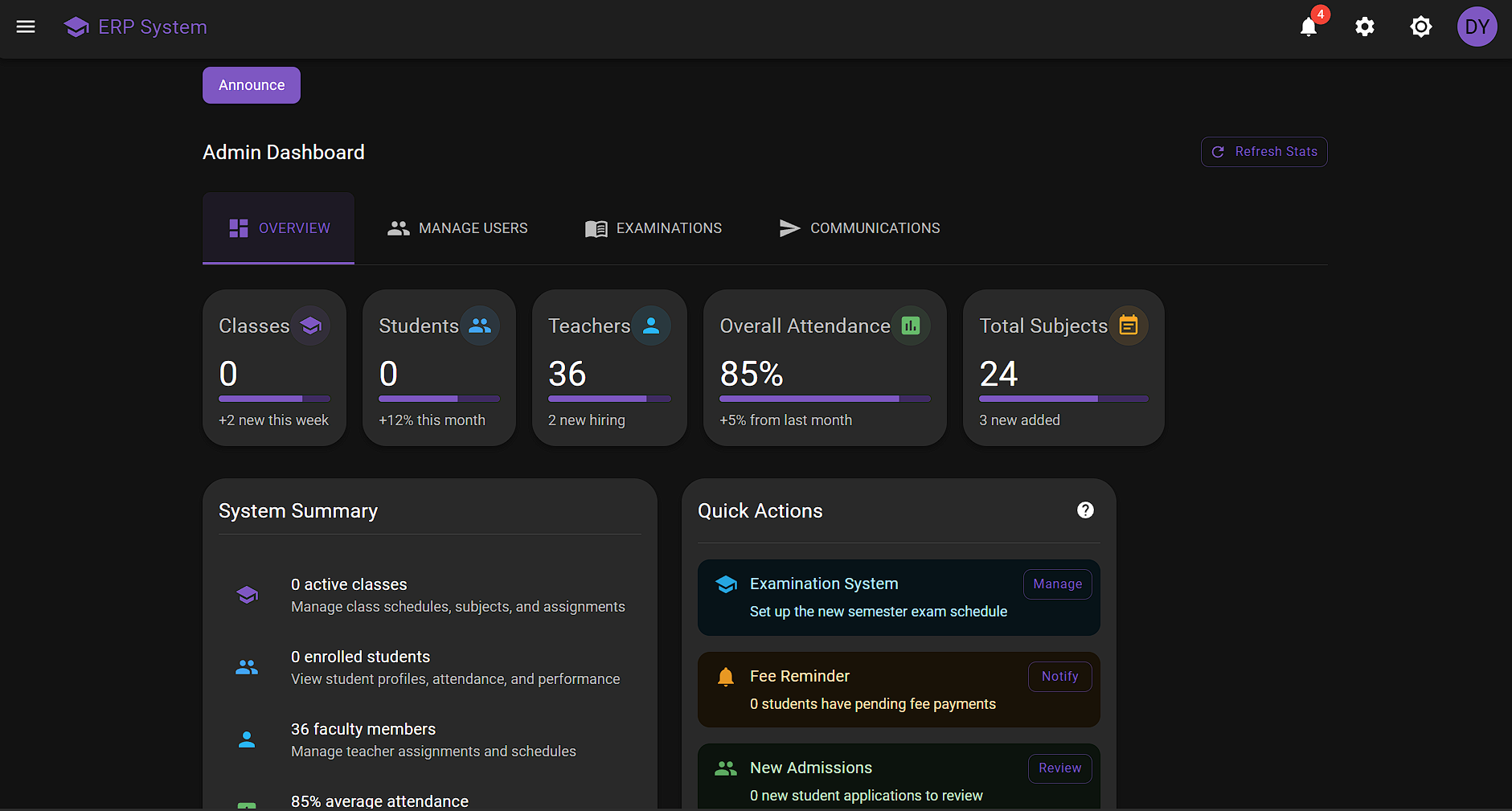Switch to the Manage Users tab
The width and height of the screenshot is (1512, 811).
pos(457,228)
